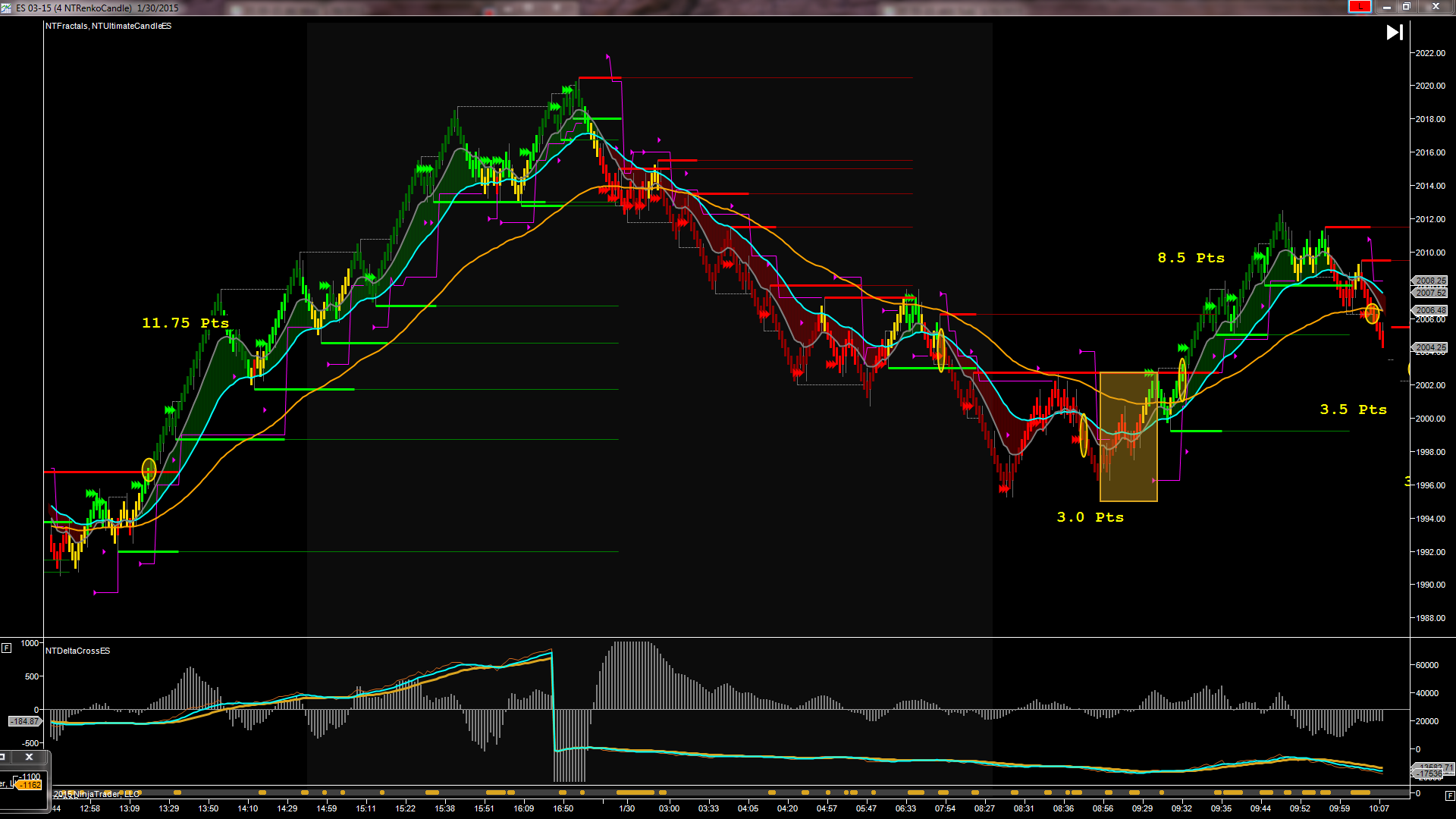Click the 1988.00 label on price axis
The width and height of the screenshot is (1456, 819).
[x=1430, y=618]
